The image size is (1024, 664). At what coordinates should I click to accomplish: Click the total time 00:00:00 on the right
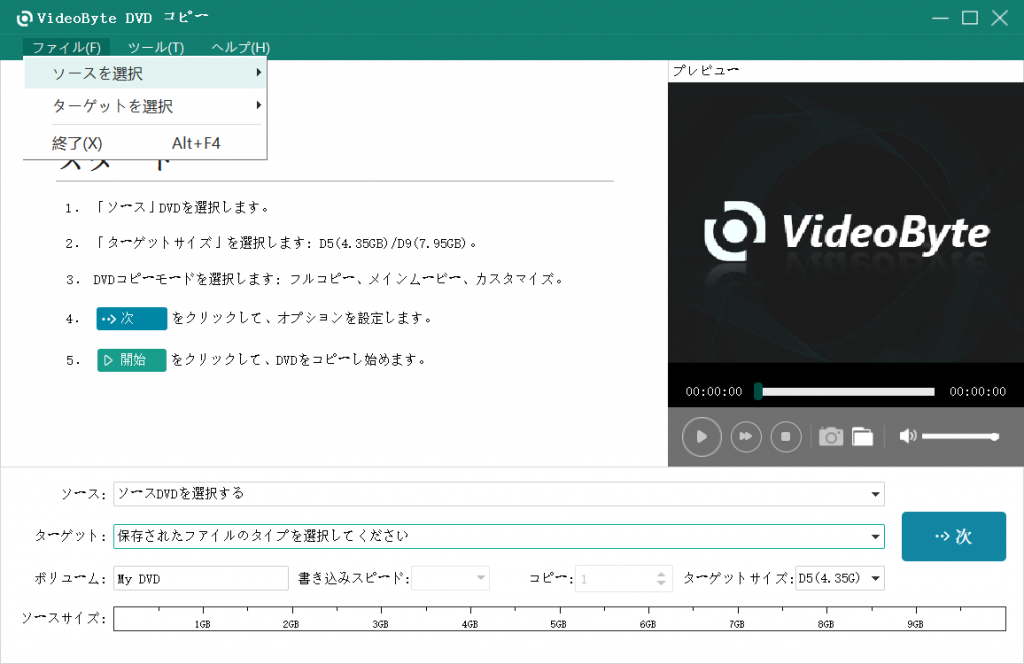click(x=978, y=392)
